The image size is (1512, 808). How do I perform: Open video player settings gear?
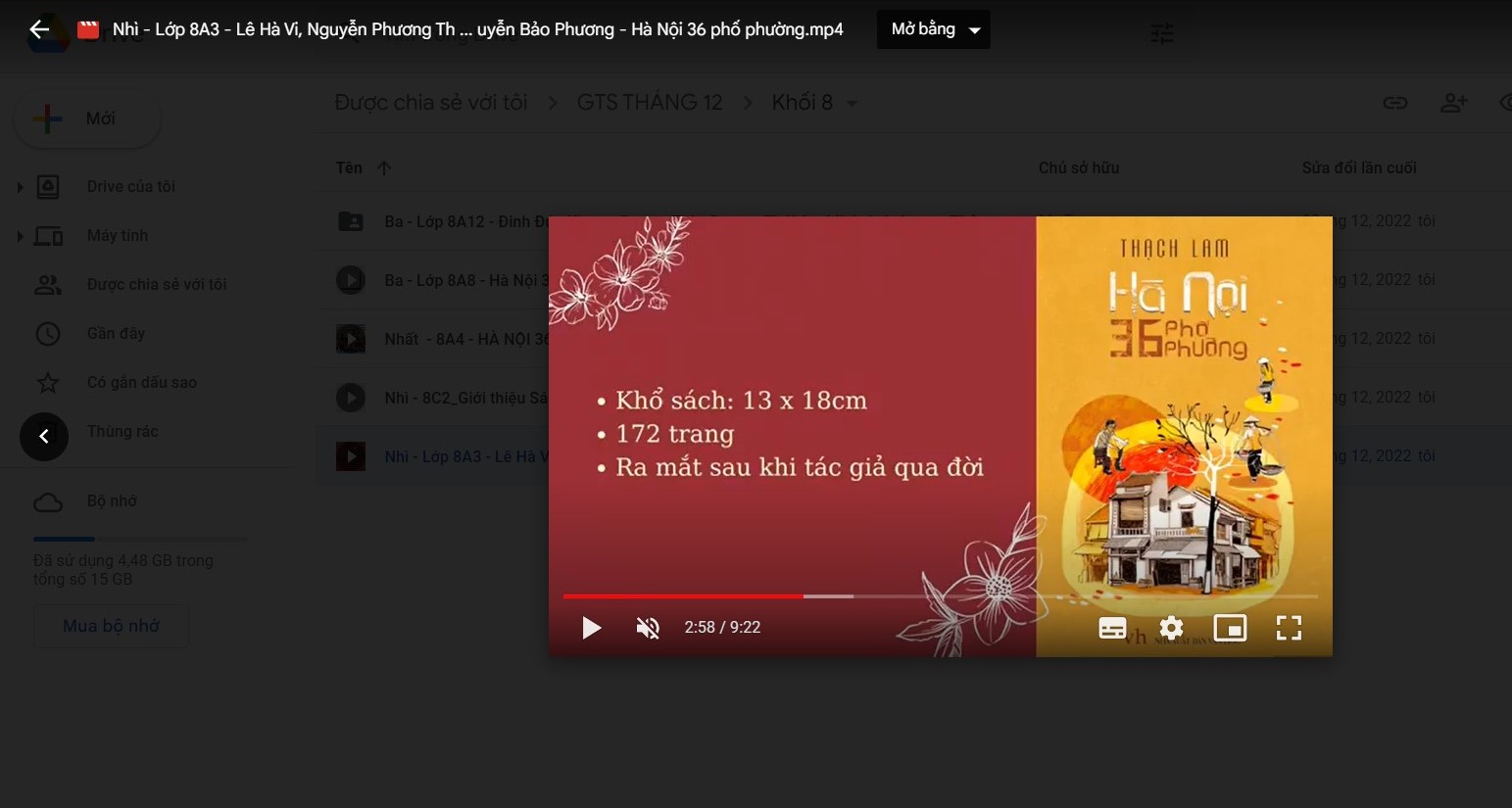pyautogui.click(x=1171, y=628)
